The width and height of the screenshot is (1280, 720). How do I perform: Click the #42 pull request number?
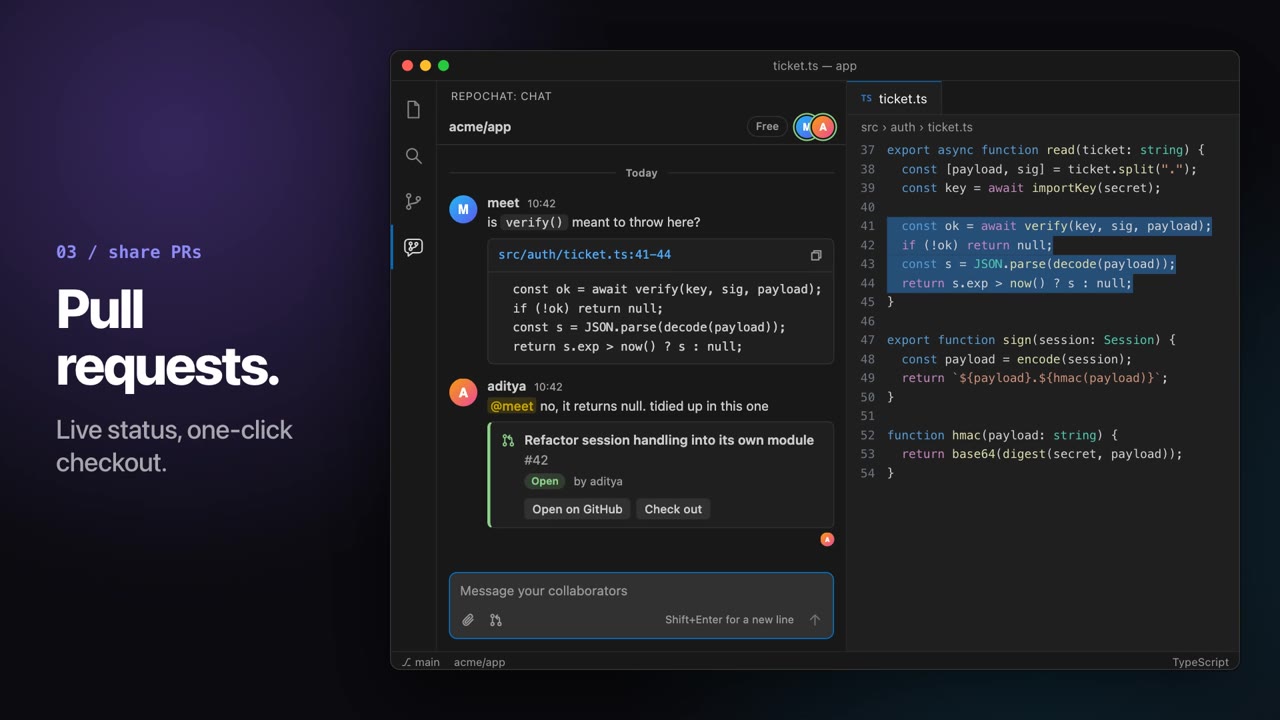click(536, 460)
